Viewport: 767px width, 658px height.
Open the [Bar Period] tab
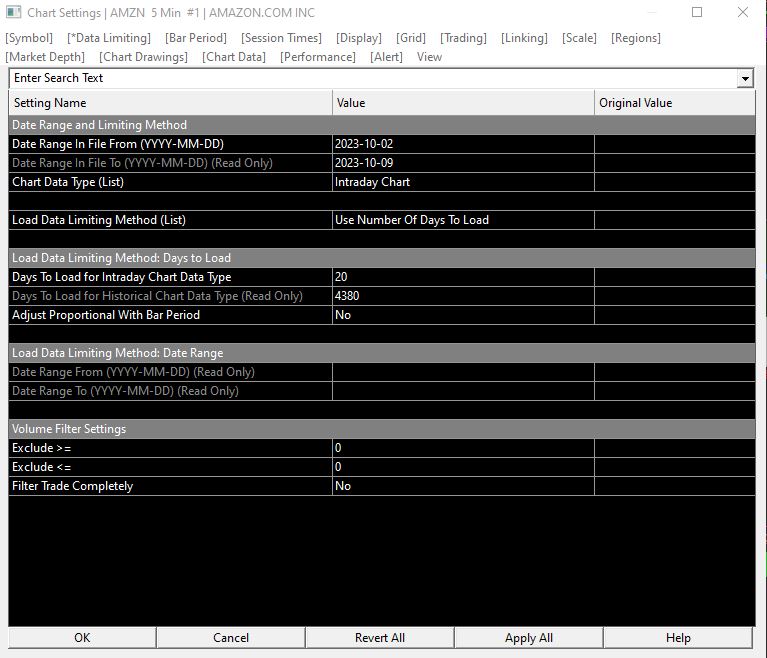click(x=196, y=38)
